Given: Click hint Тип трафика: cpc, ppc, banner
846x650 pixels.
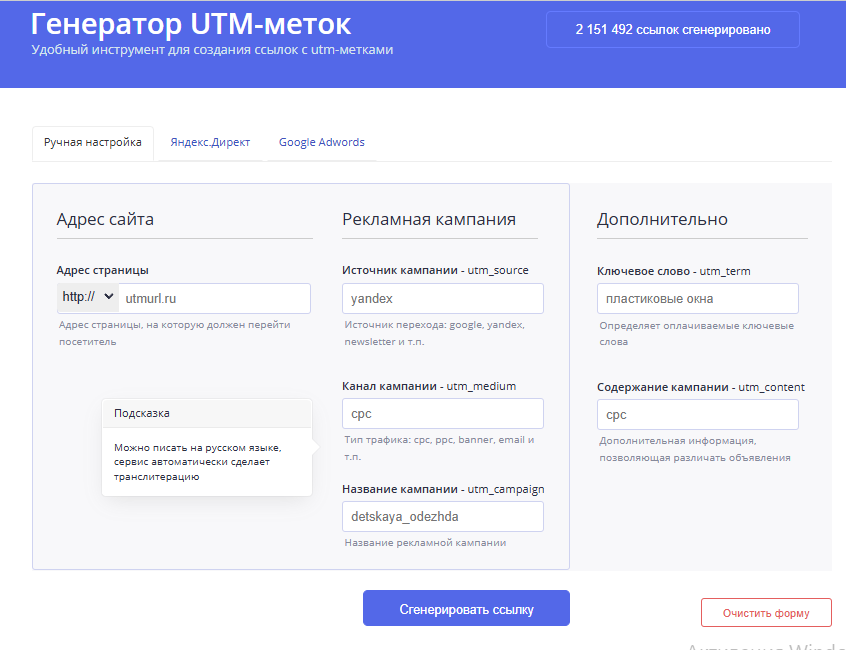Looking at the screenshot, I should point(439,448).
